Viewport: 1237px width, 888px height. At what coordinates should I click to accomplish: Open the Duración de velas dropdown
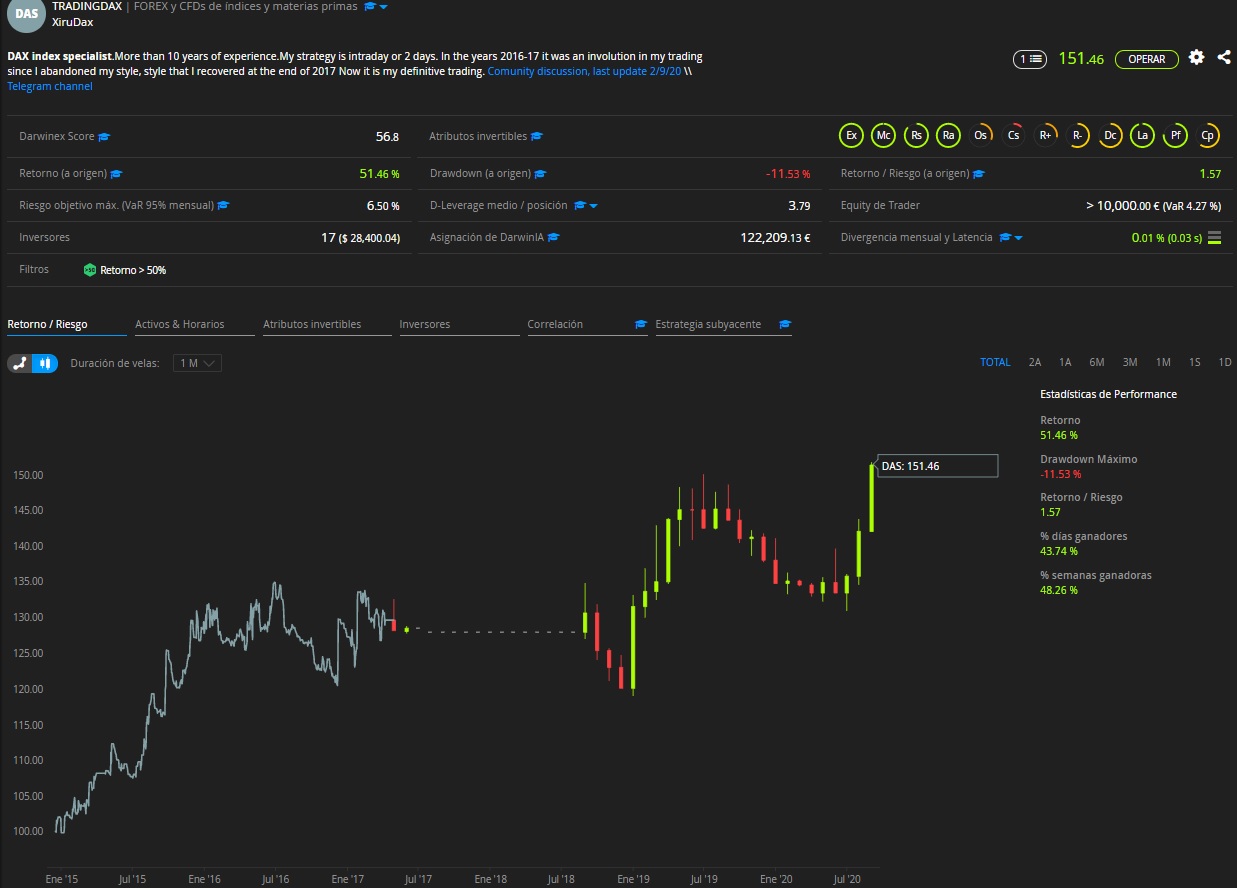[197, 363]
